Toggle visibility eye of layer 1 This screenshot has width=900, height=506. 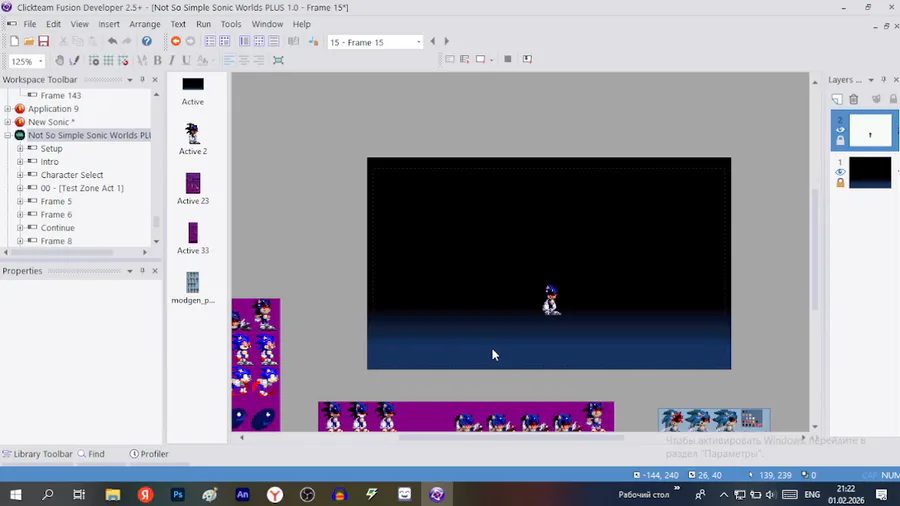(x=840, y=172)
